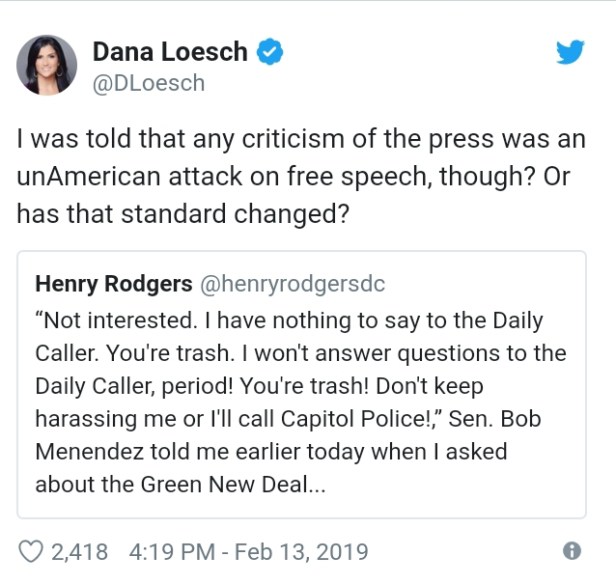Screen dimensions: 616x584
Task: Open the tweet info icon
Action: [x=571, y=551]
